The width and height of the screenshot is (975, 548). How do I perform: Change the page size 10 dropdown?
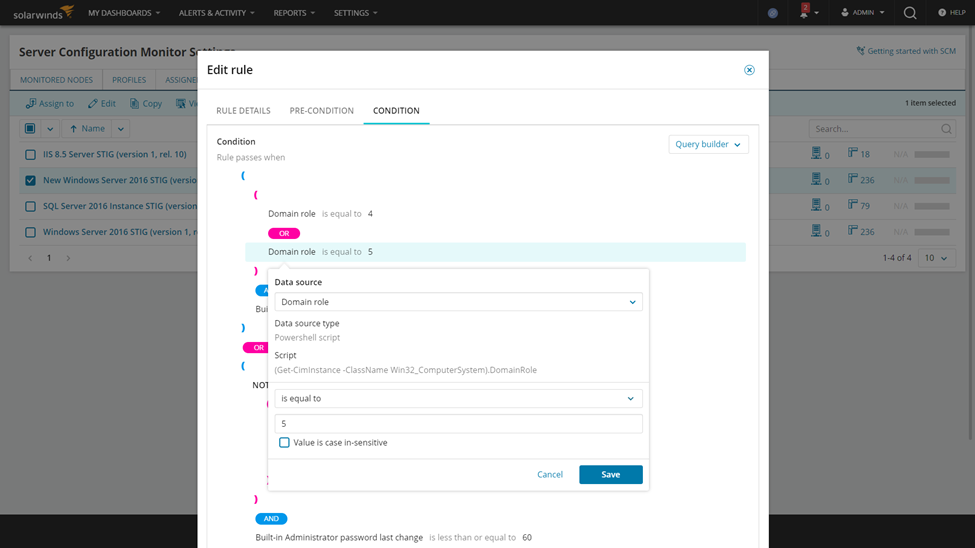pos(936,258)
